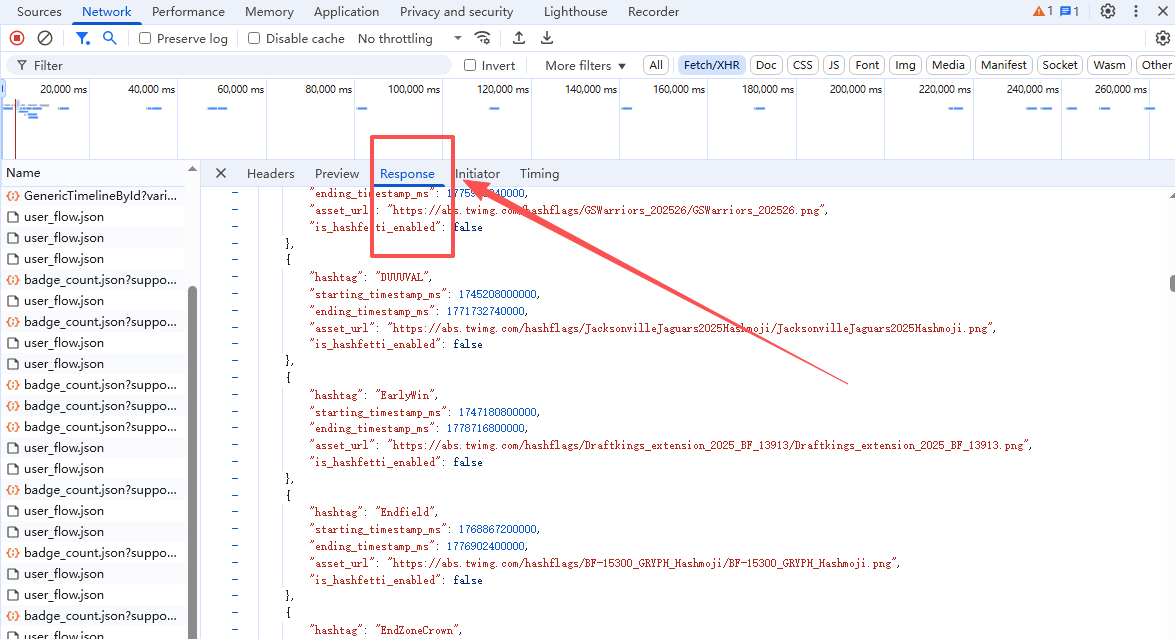Toggle the CSS type filter

pos(803,65)
